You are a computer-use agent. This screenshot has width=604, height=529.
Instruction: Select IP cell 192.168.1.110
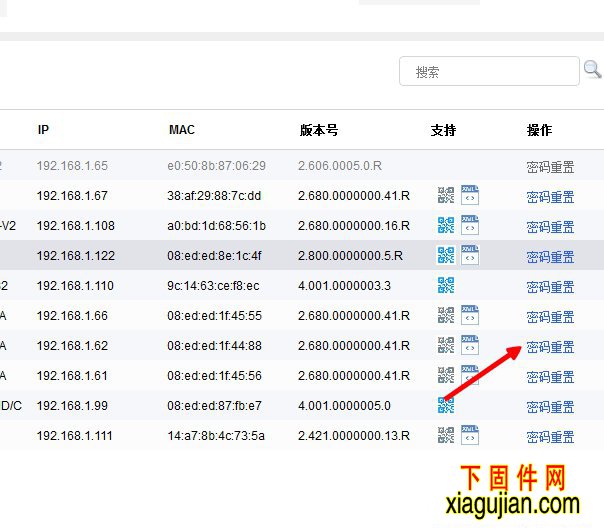[x=76, y=286]
